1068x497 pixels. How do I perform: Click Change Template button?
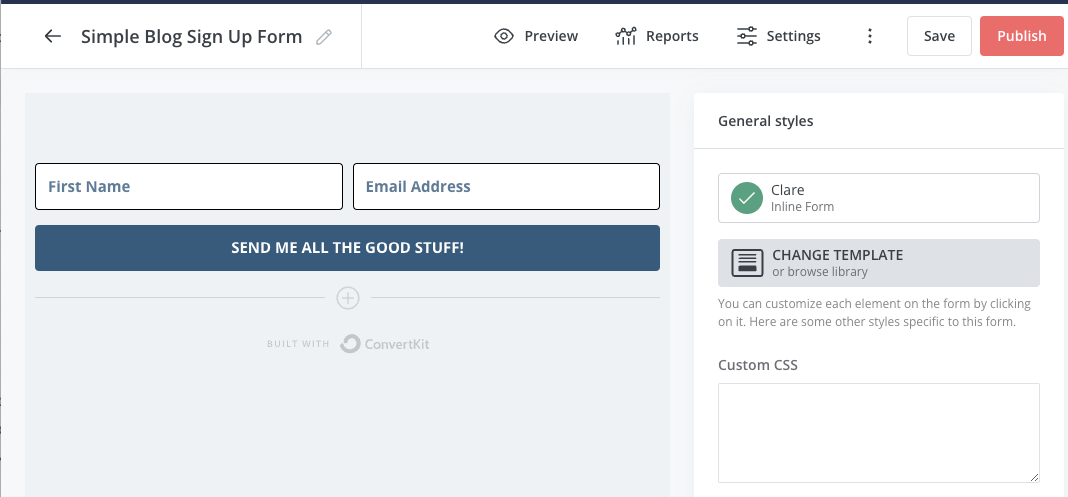point(879,263)
